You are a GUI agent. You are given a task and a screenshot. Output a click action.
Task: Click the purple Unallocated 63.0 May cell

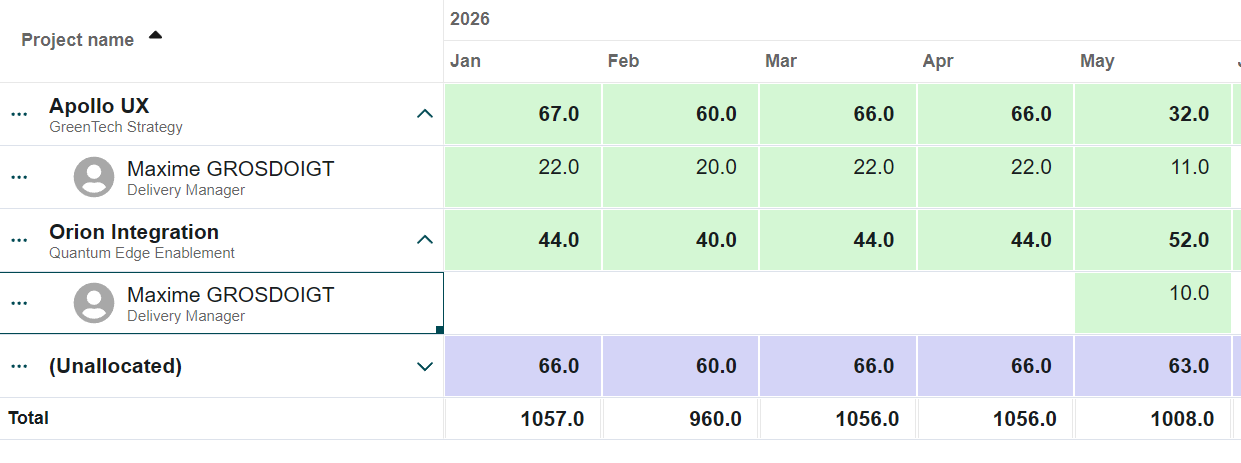pos(1153,366)
